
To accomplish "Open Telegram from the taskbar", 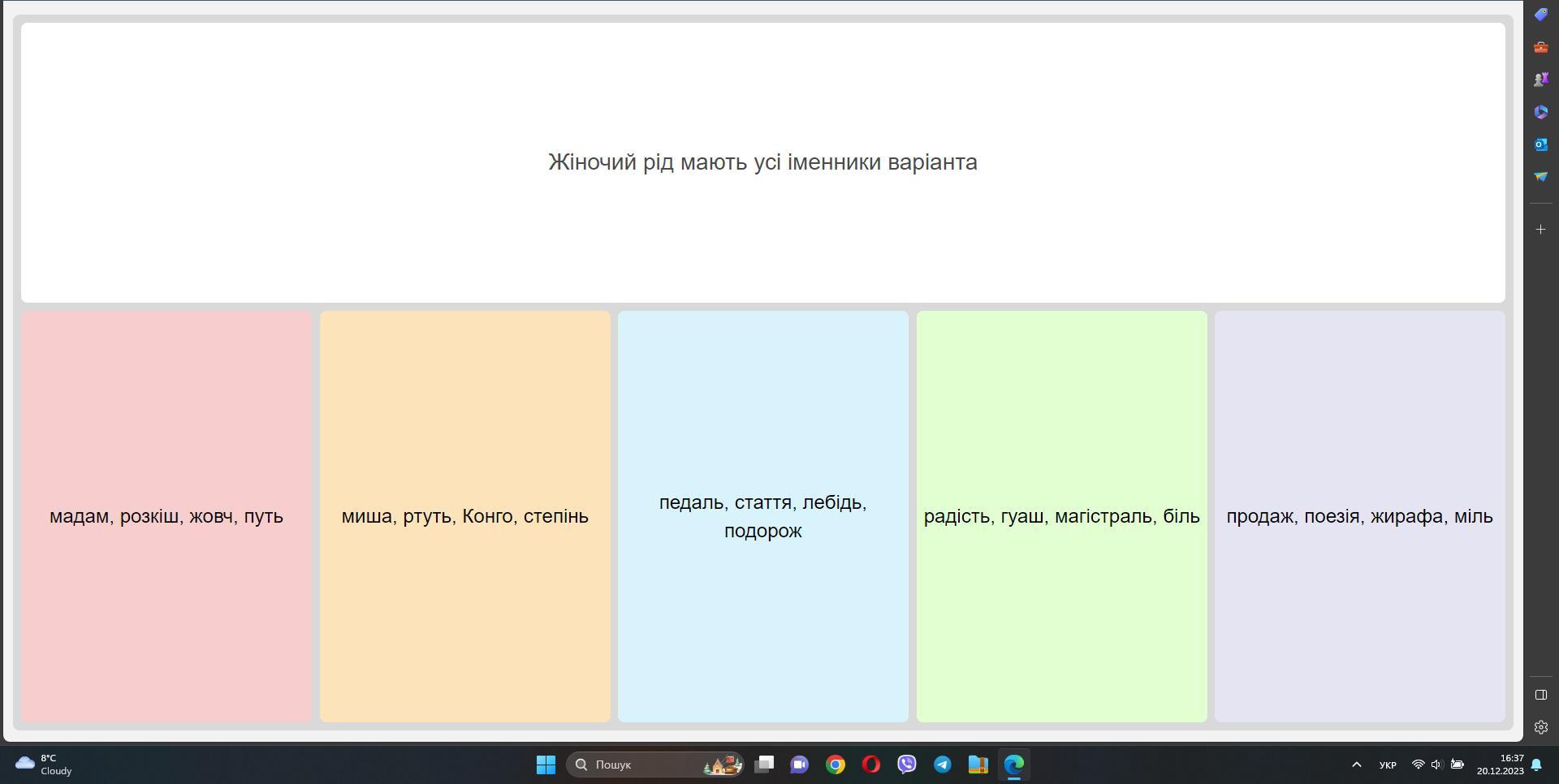I will (942, 765).
